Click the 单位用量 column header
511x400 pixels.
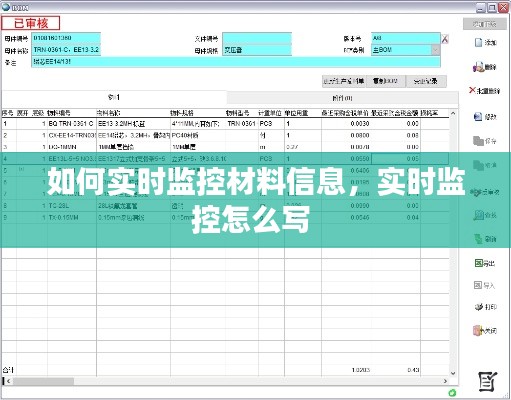(296, 113)
